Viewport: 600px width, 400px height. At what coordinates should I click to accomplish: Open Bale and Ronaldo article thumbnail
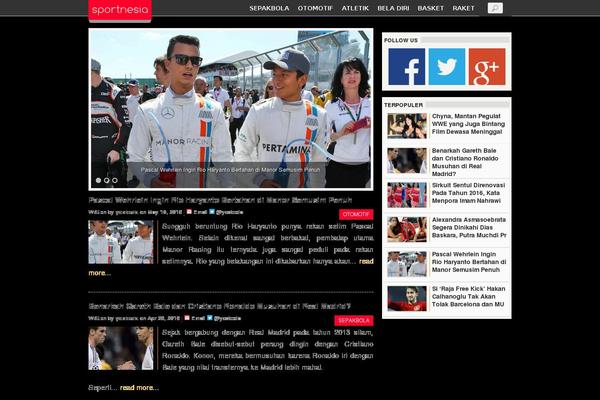coord(121,348)
